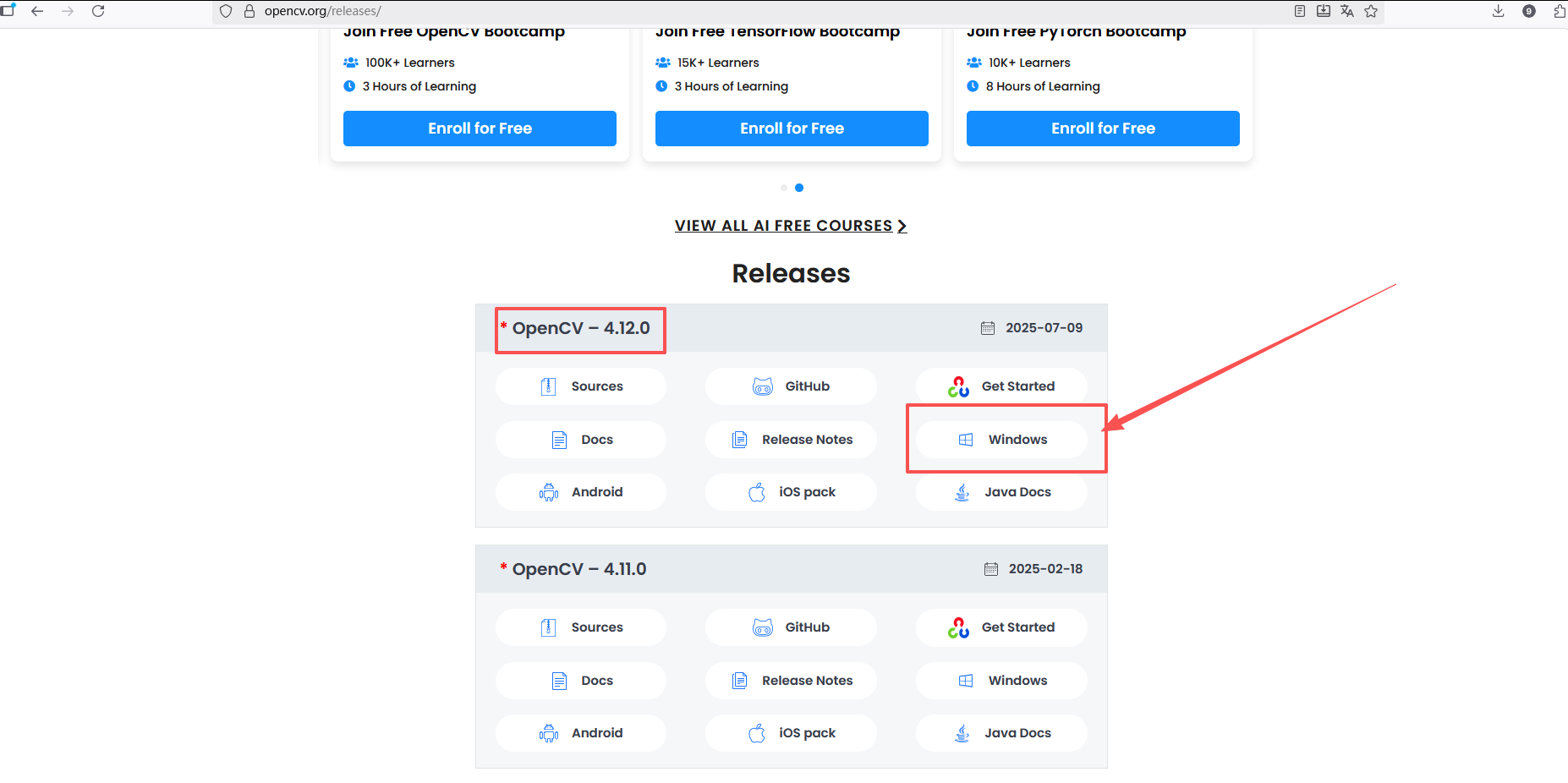The image size is (1568, 783).
Task: Go back to the previous page
Action: point(37,11)
